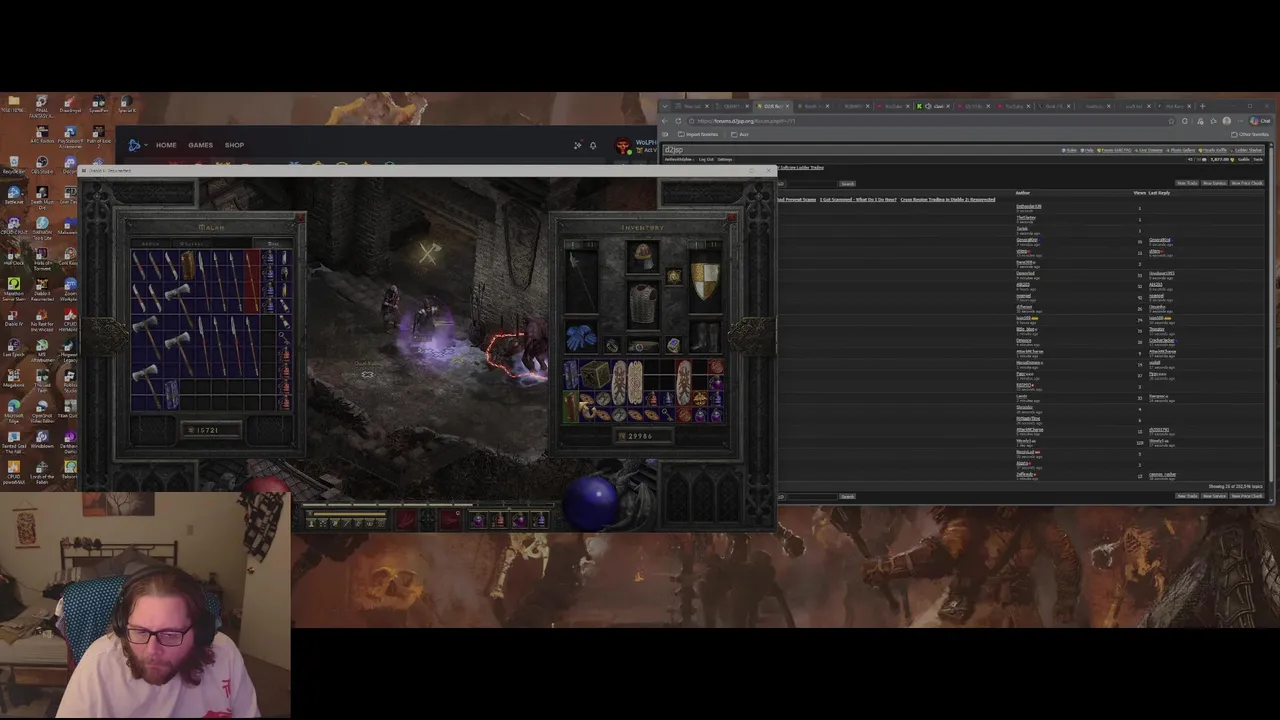The width and height of the screenshot is (1280, 720).
Task: Open the Recycle Bin desktop icon
Action: [x=14, y=164]
